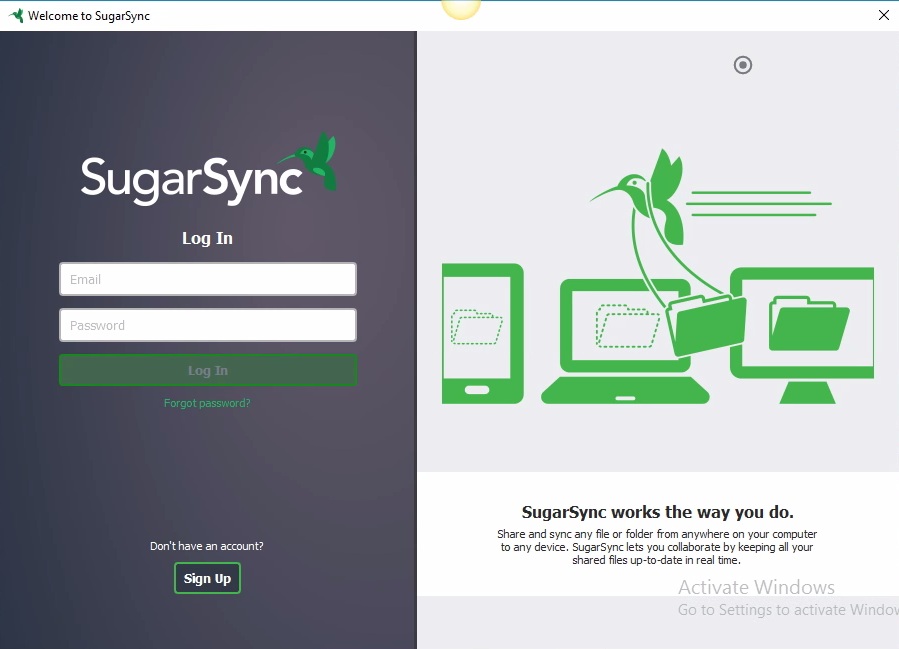The height and width of the screenshot is (649, 899).
Task: Click the Sign Up button
Action: (x=207, y=578)
